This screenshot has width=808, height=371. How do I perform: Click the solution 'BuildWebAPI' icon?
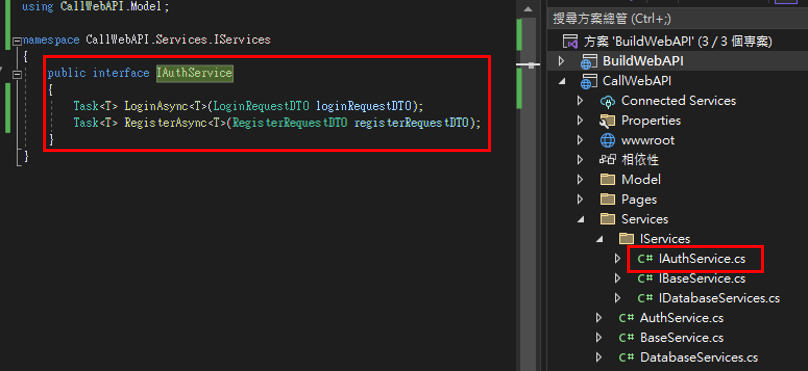click(570, 41)
